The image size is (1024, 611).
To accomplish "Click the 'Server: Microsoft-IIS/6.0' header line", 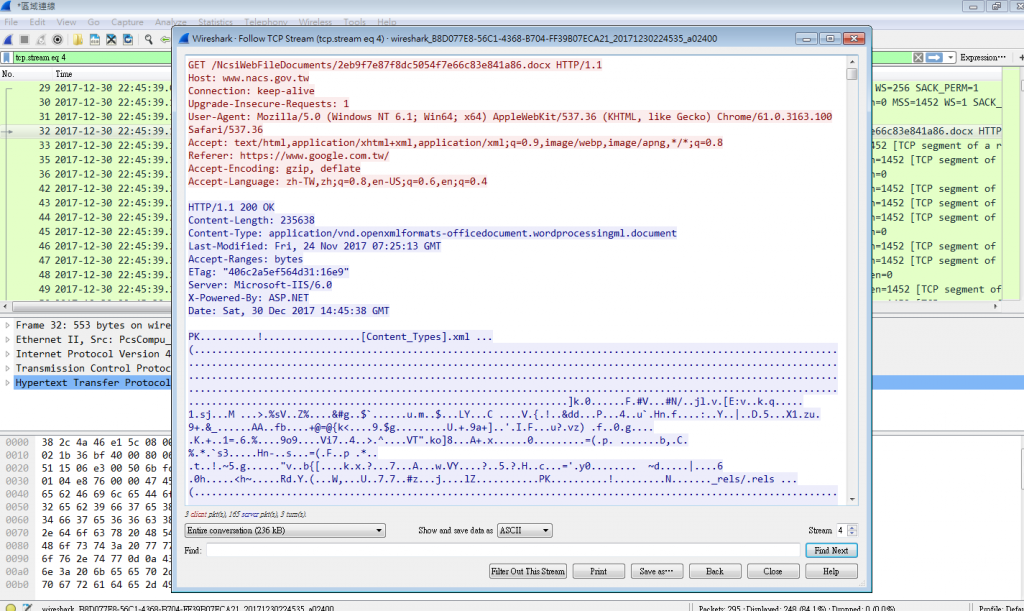I will coord(260,285).
